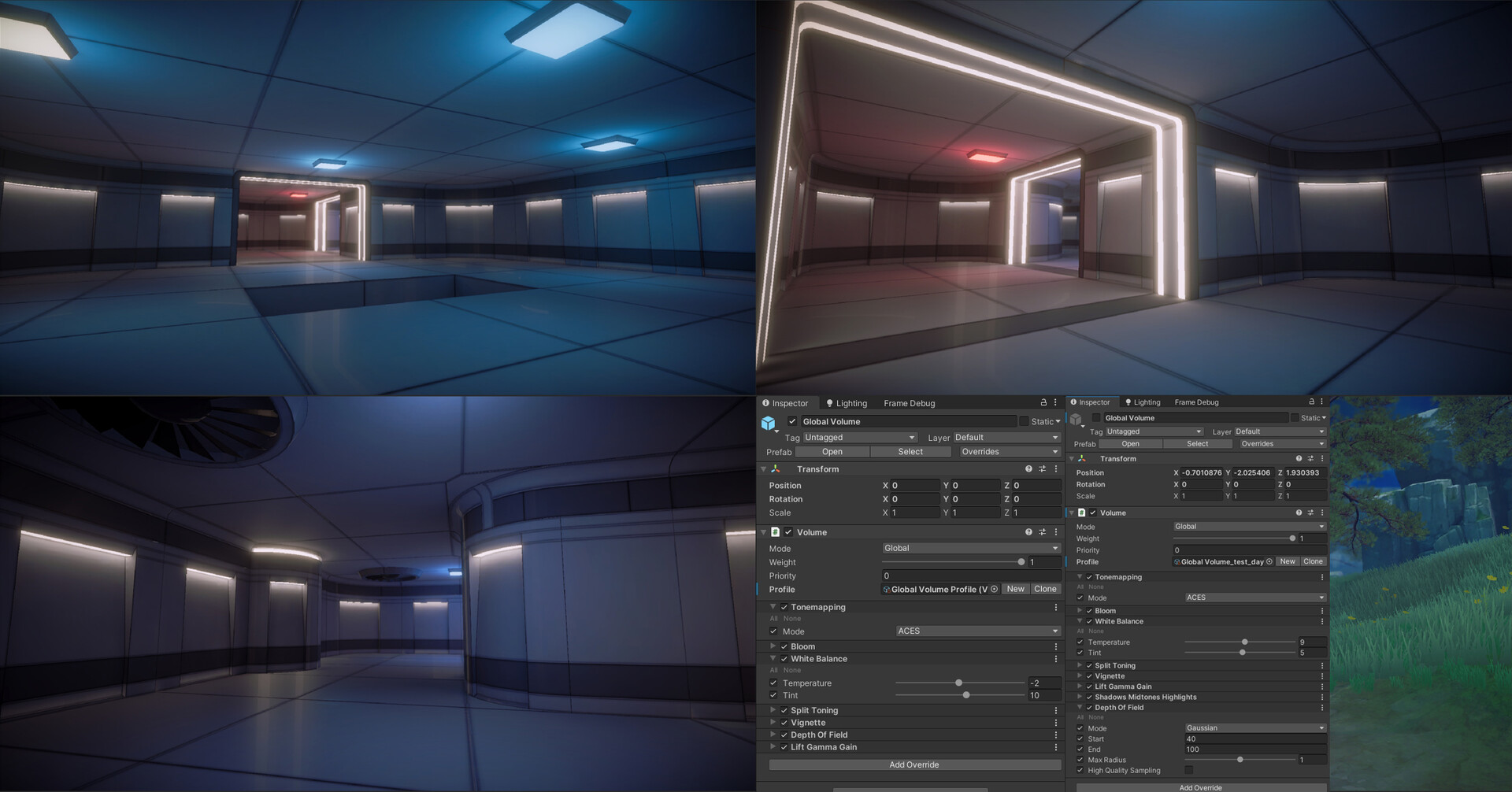The image size is (1512, 792).
Task: Open the Volume component presets icon
Action: (x=1041, y=531)
